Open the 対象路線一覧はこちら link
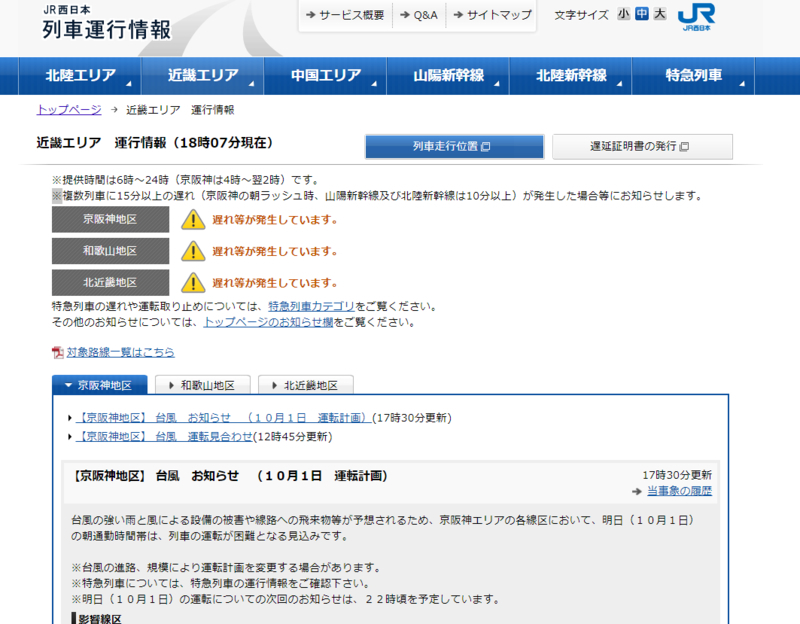The image size is (800, 624). tap(120, 352)
